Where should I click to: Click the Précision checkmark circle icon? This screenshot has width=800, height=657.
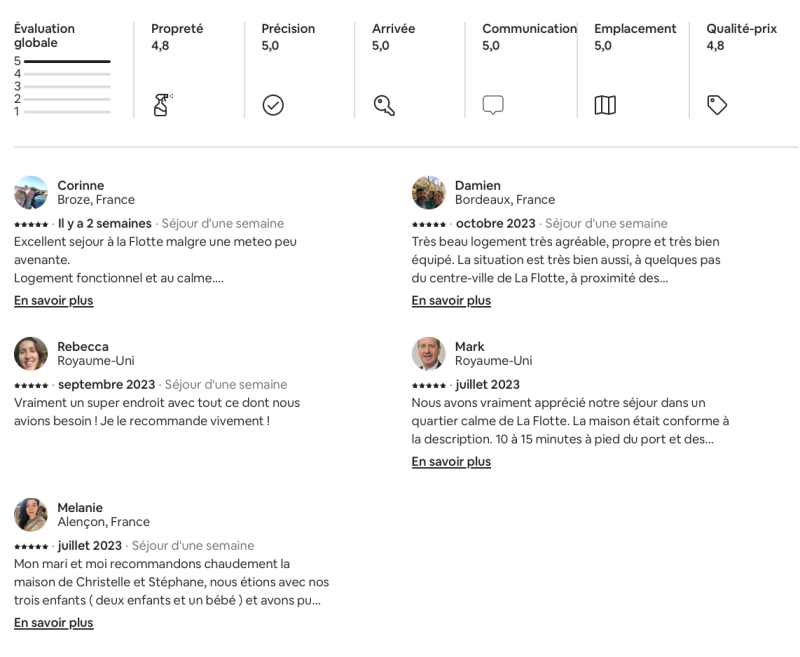272,104
